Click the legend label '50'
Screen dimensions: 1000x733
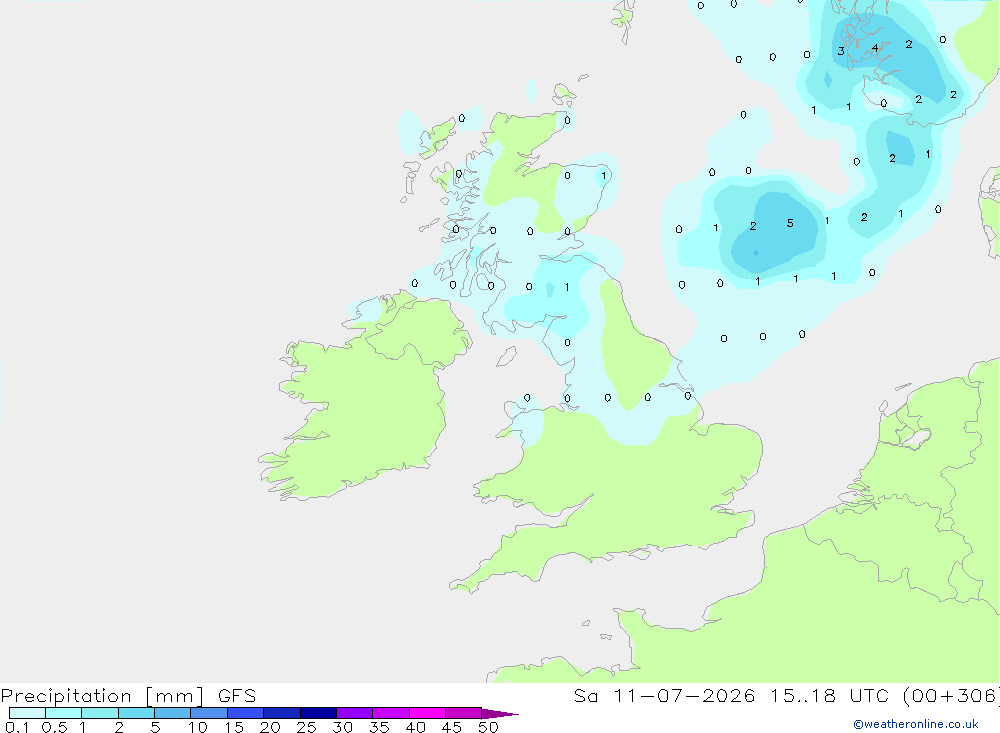tap(488, 727)
